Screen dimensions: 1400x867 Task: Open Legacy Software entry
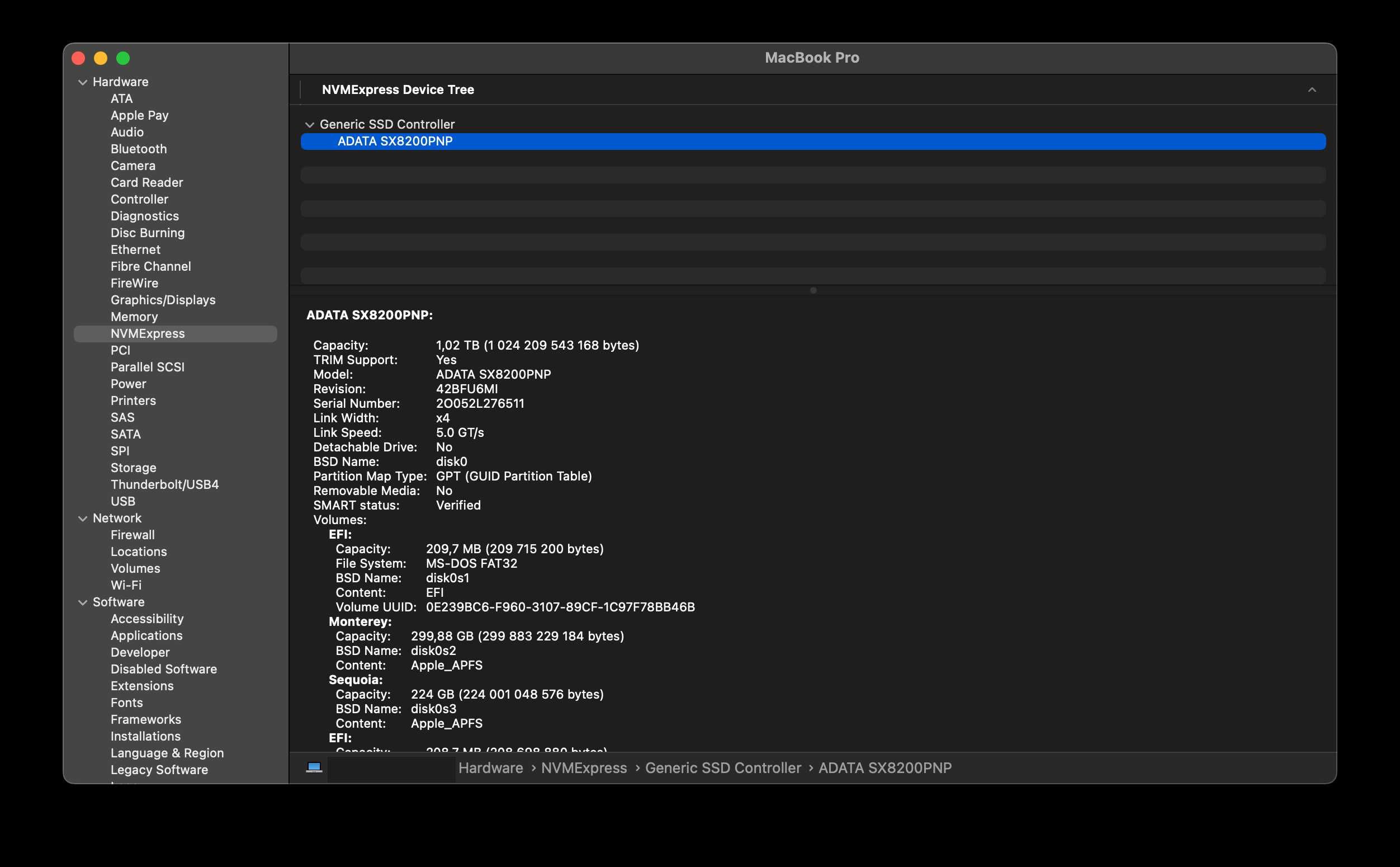click(x=159, y=770)
